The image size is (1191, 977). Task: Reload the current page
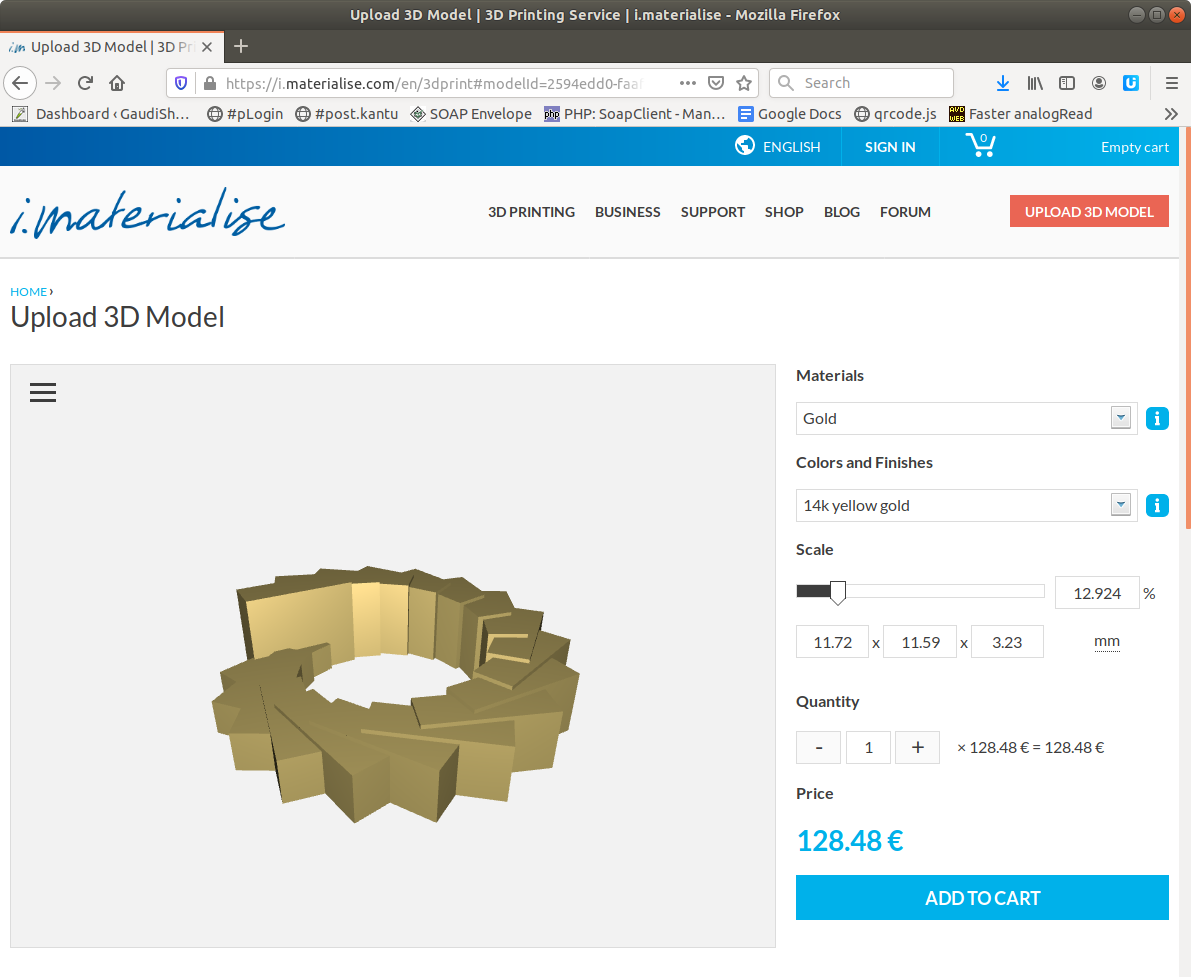click(x=85, y=83)
